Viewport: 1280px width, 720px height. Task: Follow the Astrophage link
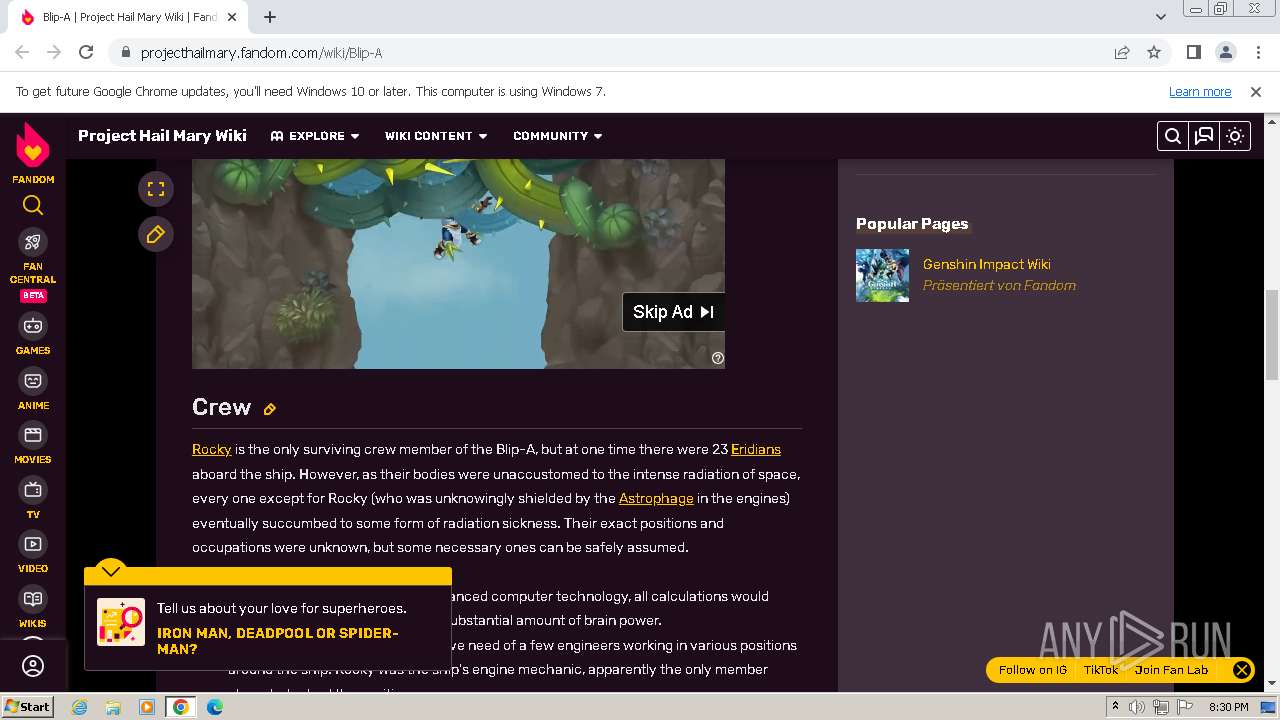pyautogui.click(x=656, y=498)
